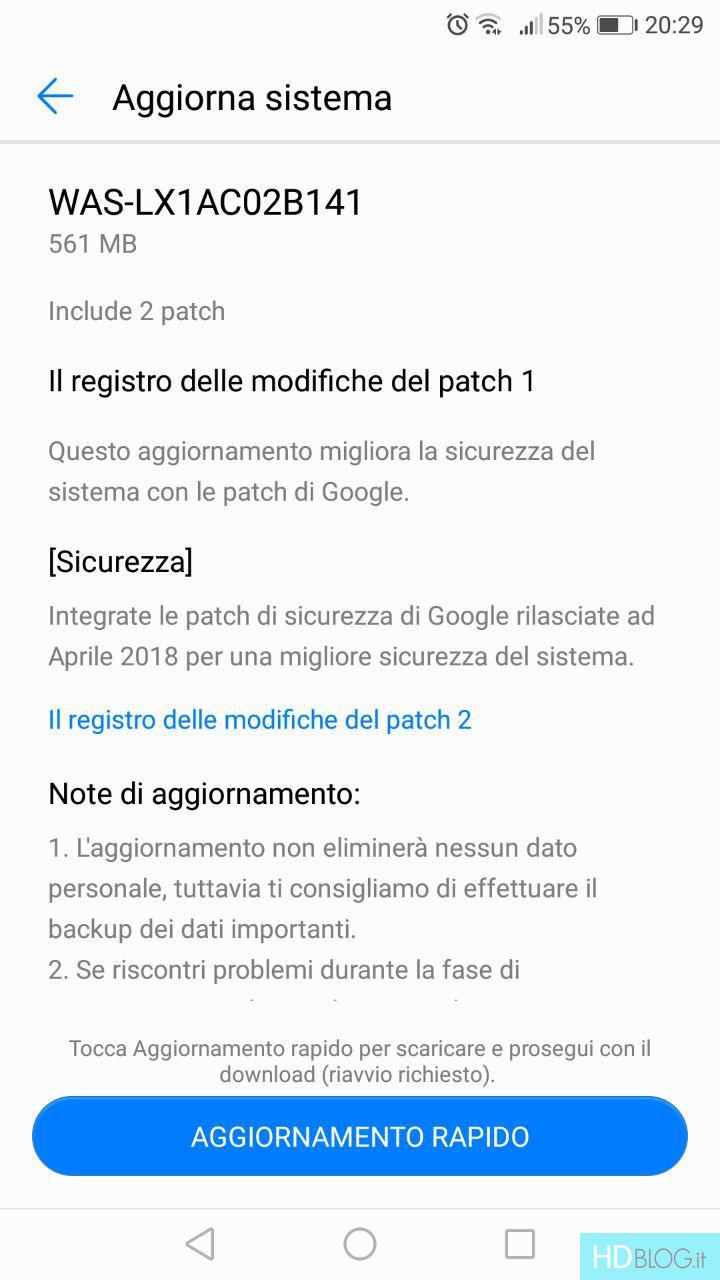The image size is (720, 1280).
Task: Tap the recent apps square icon
Action: (x=520, y=1244)
